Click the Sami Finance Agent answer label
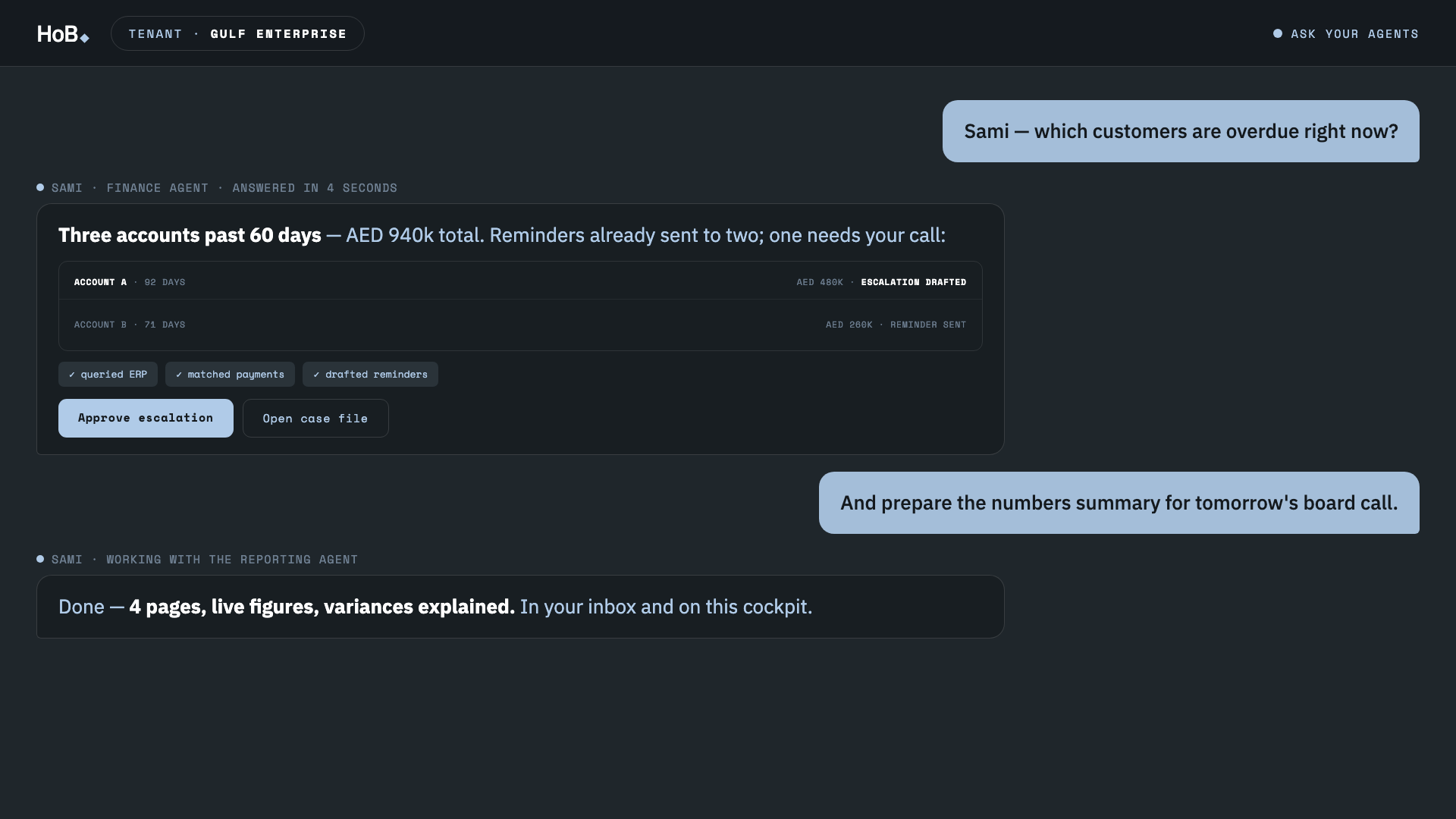Viewport: 1456px width, 819px height. (x=217, y=188)
